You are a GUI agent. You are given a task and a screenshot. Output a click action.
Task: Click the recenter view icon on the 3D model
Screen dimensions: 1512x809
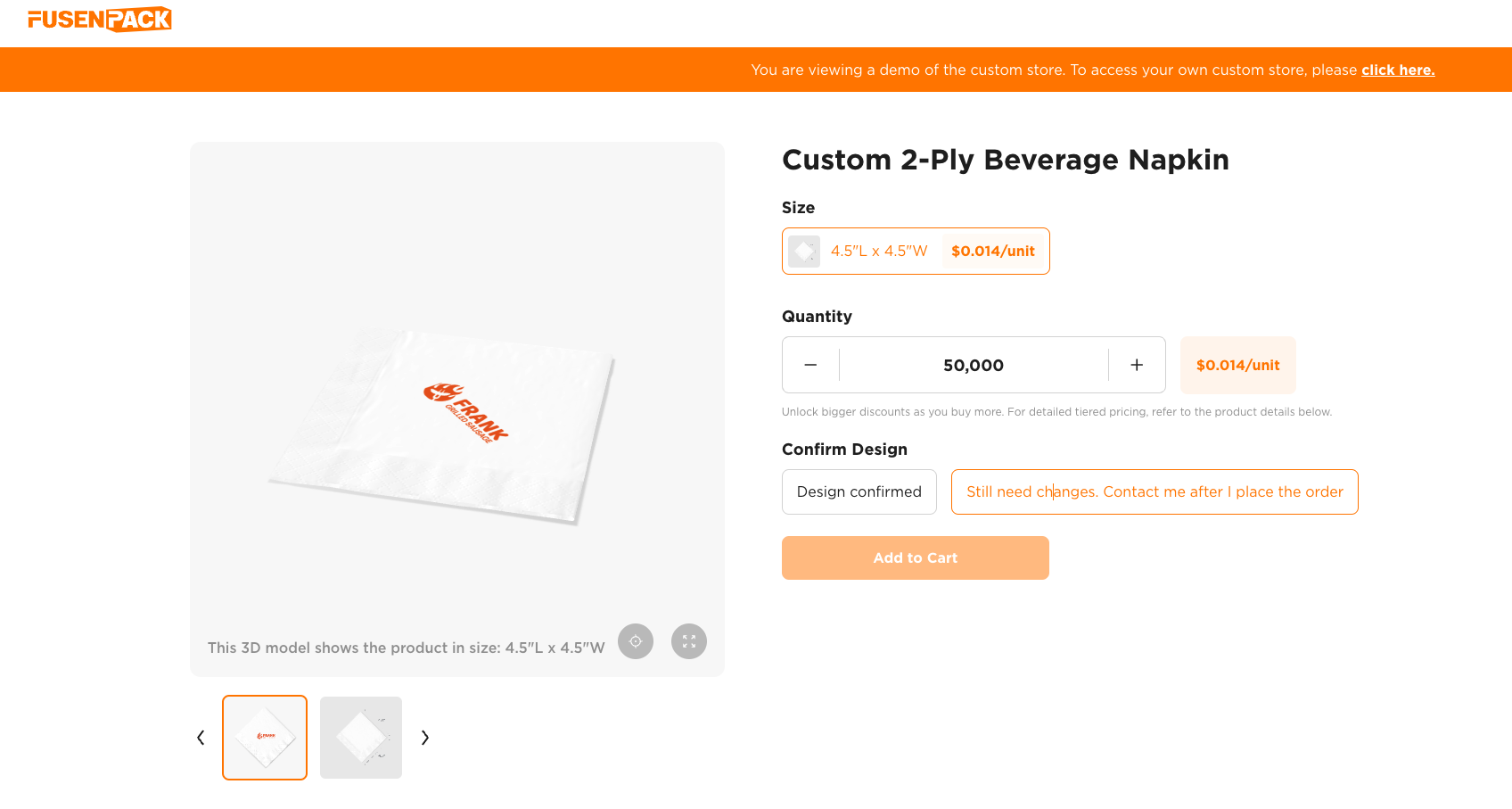click(x=635, y=641)
